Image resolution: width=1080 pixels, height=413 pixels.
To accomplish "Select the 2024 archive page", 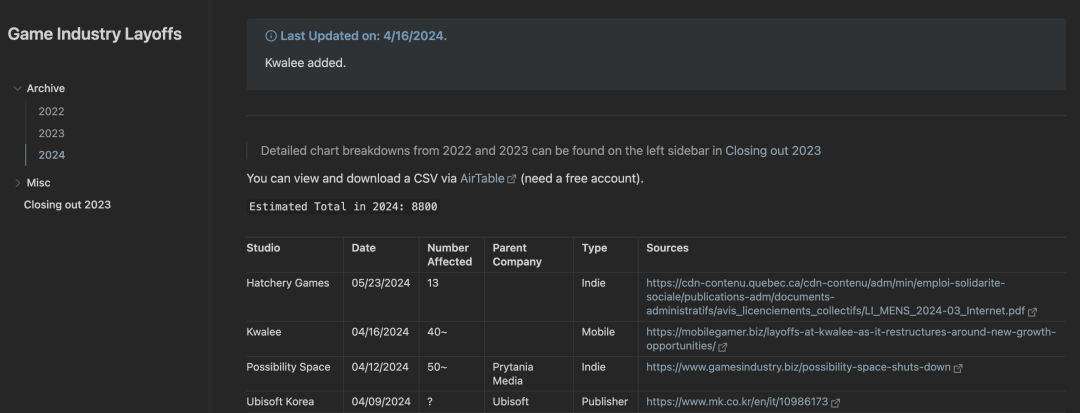I will tap(51, 155).
